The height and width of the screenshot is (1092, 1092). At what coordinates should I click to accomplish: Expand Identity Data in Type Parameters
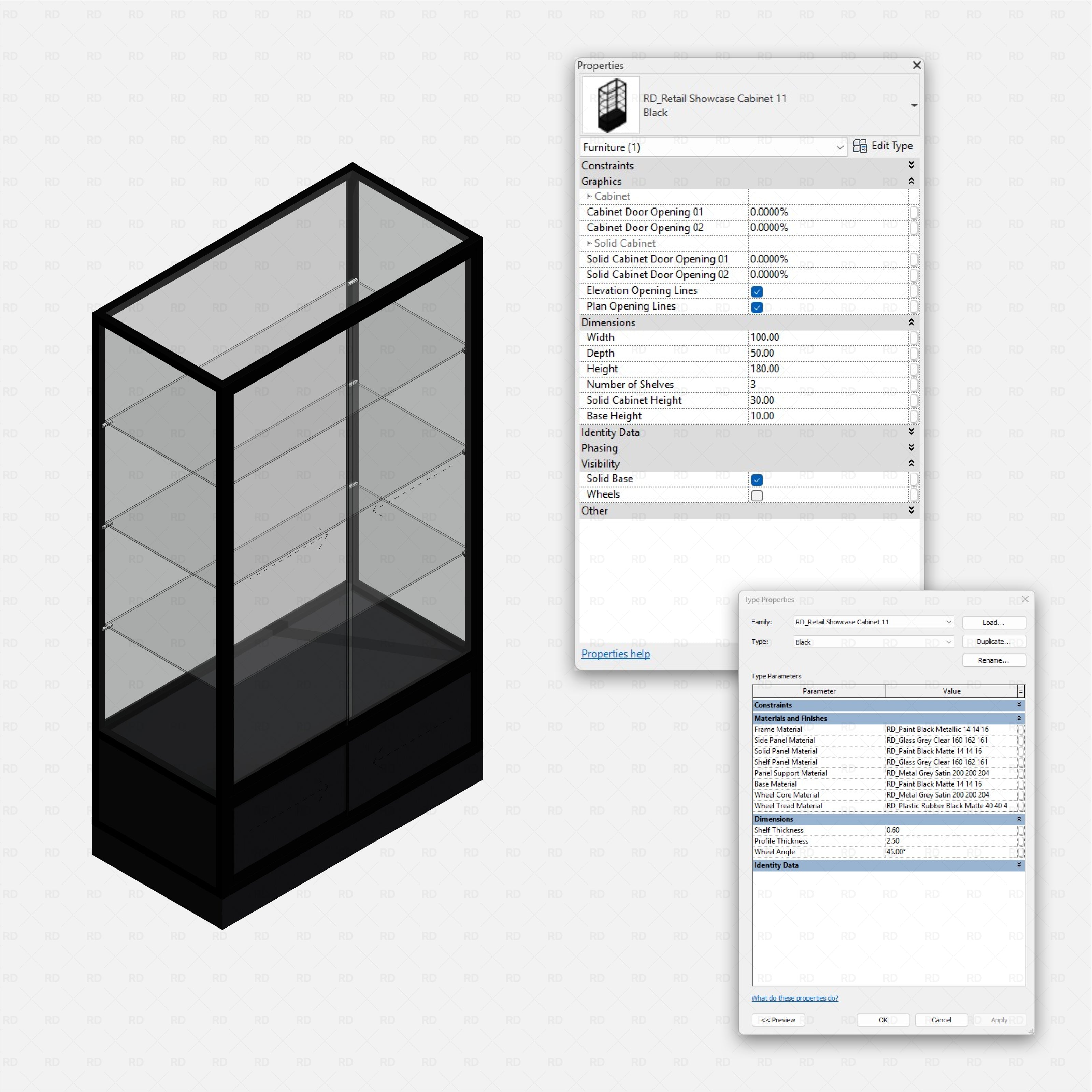point(1019,865)
